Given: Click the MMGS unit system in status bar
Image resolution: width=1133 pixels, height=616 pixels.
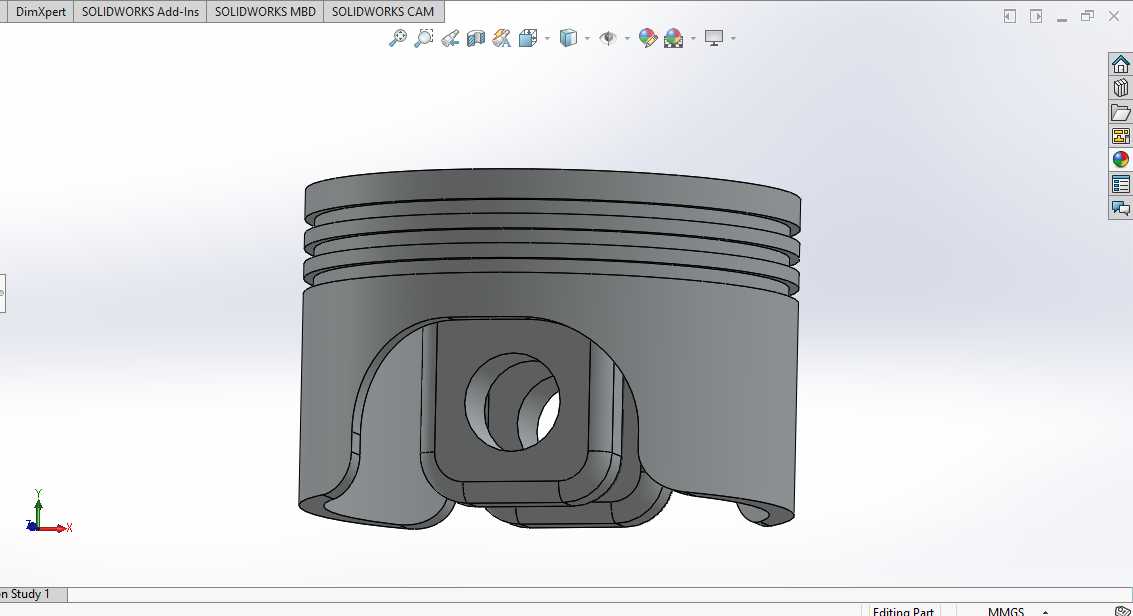Looking at the screenshot, I should point(1006,611).
